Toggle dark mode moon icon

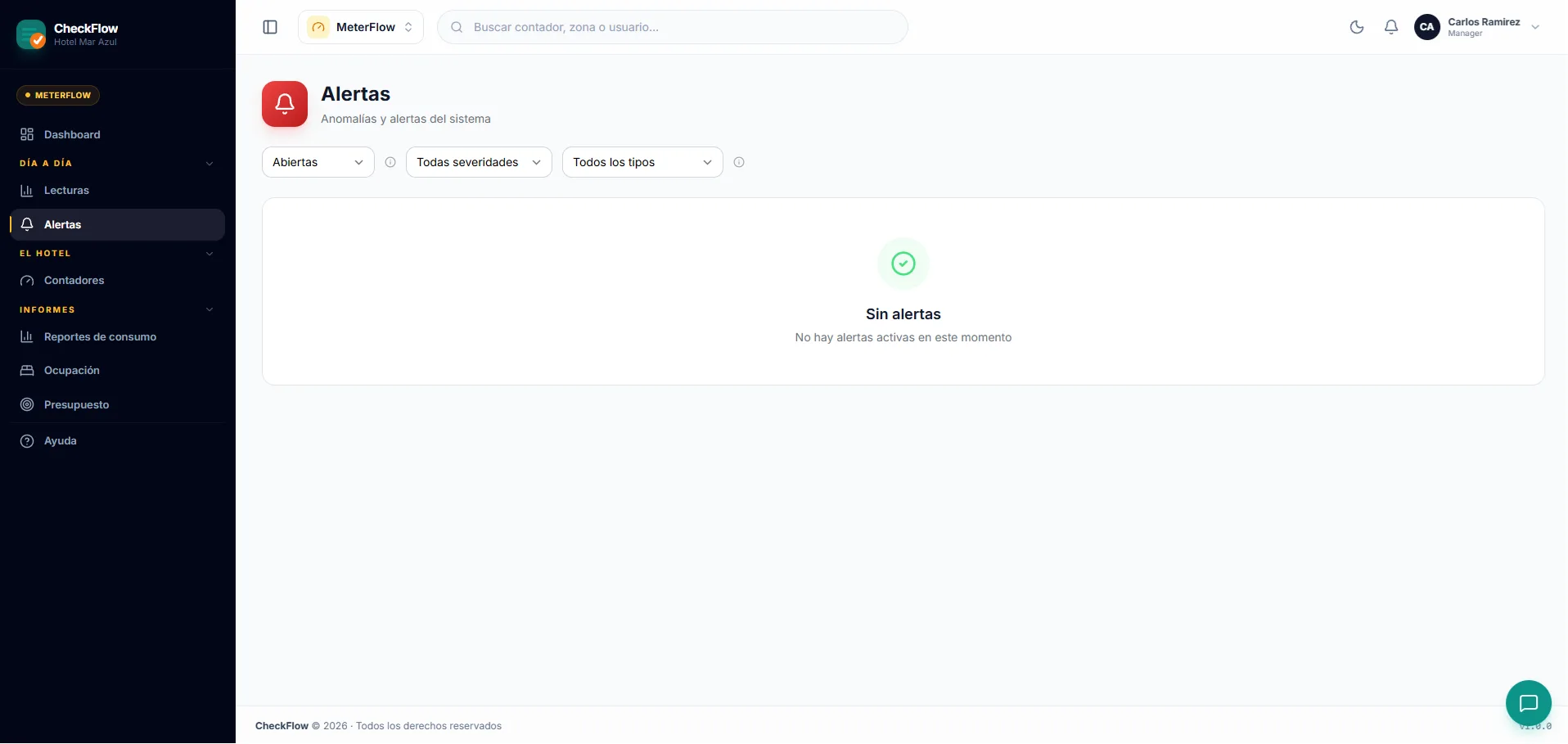tap(1357, 27)
